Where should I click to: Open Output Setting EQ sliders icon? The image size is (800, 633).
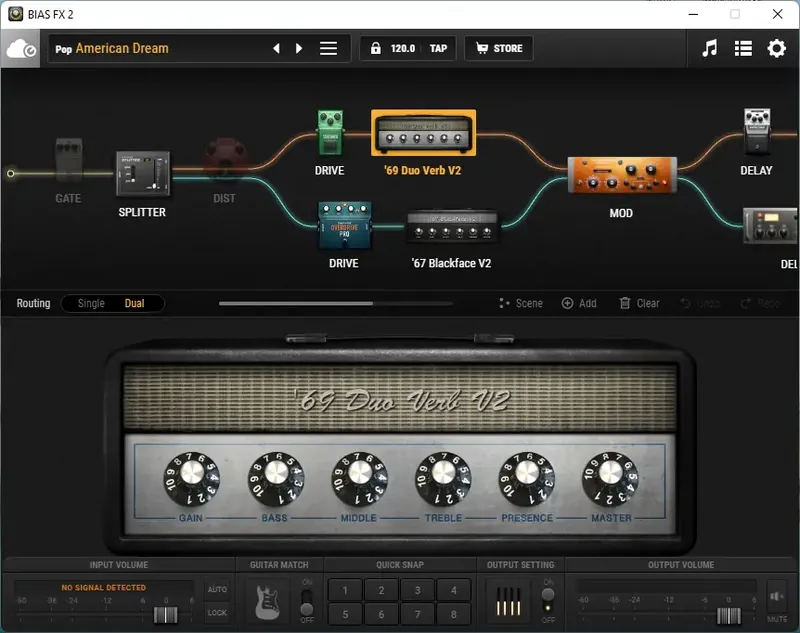(x=509, y=602)
